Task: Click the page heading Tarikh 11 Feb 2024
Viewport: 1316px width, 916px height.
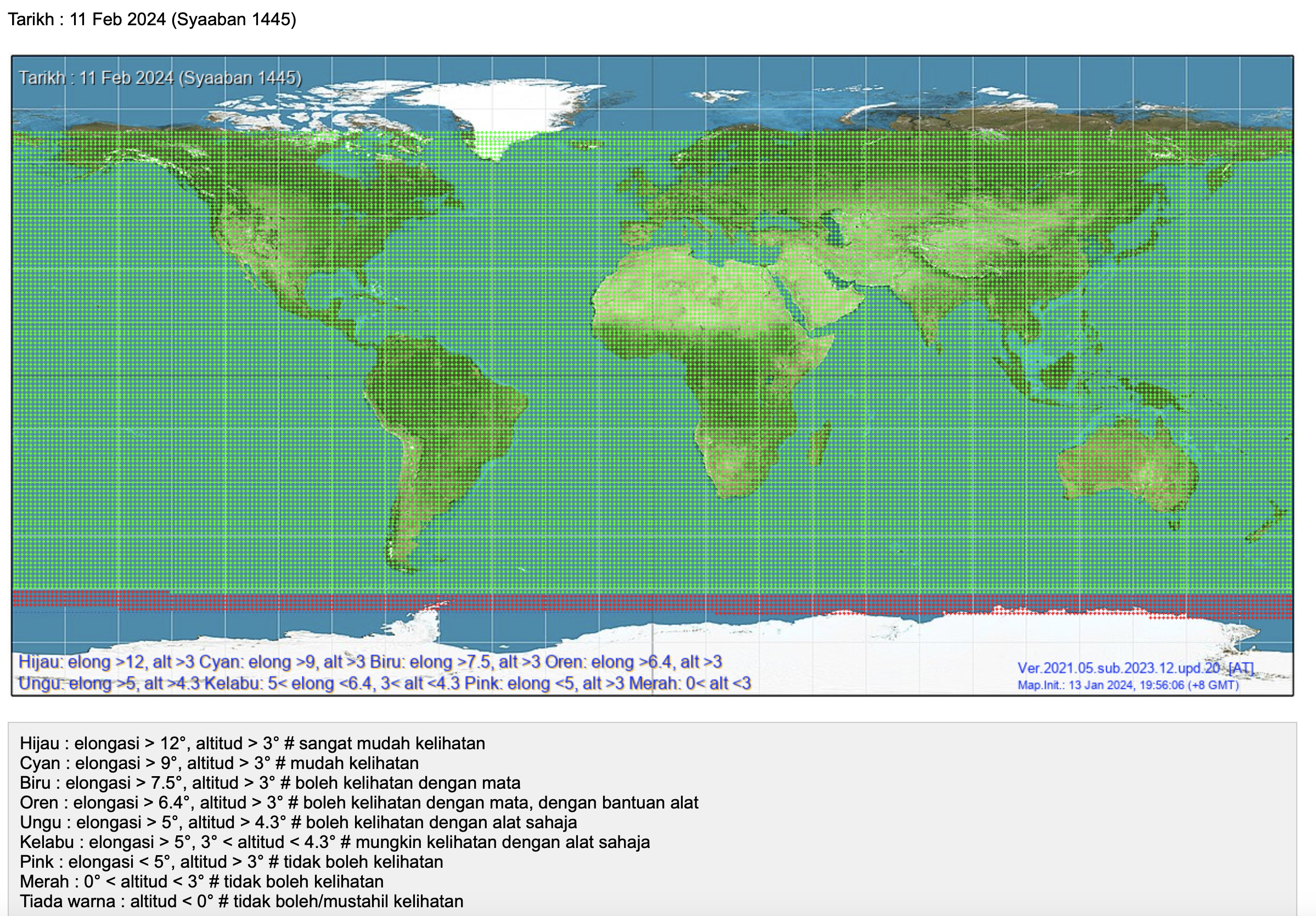Action: (152, 20)
